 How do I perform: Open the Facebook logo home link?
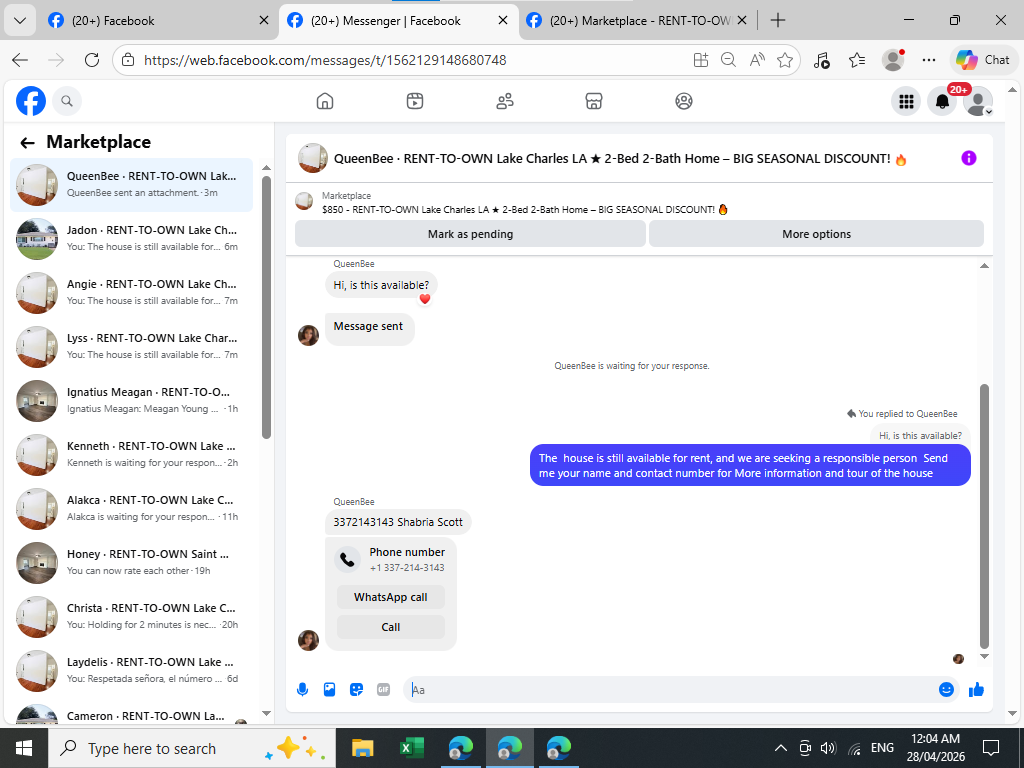[x=31, y=101]
